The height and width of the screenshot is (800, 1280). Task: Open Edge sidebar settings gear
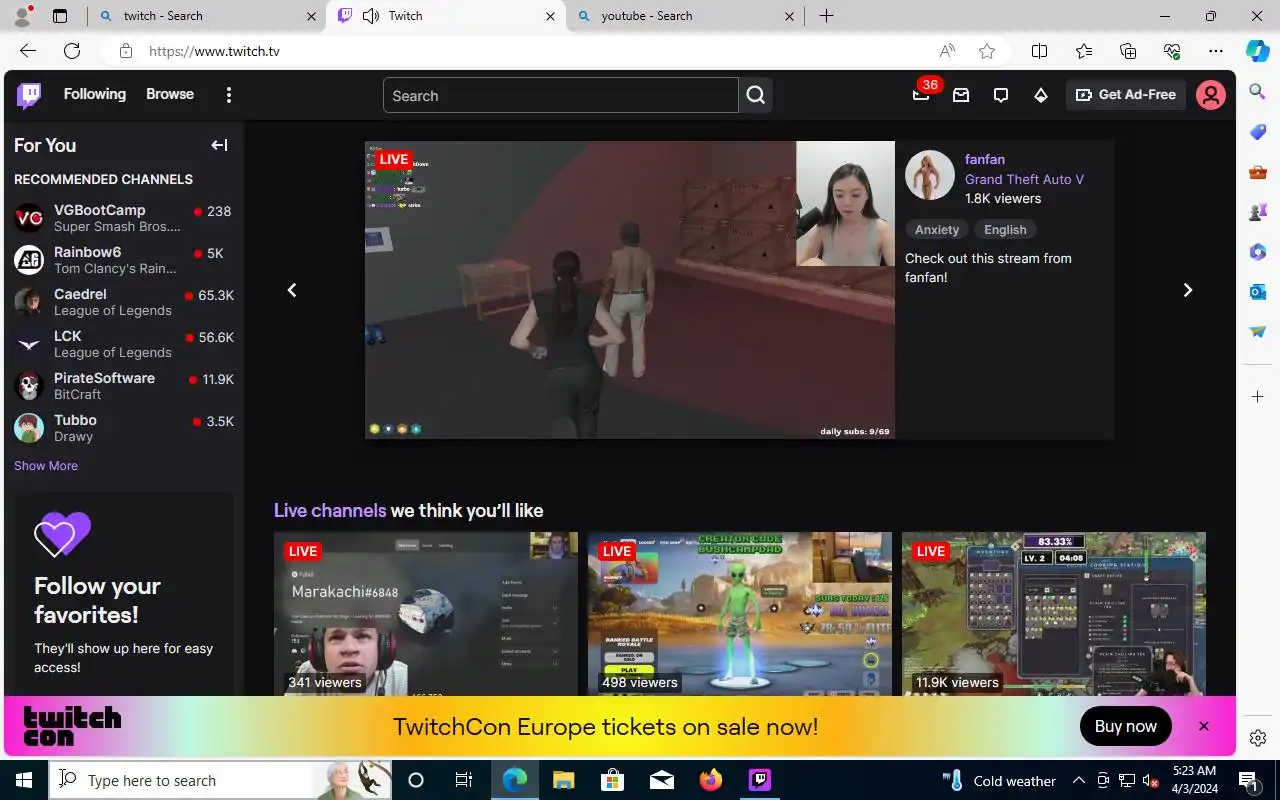tap(1258, 738)
